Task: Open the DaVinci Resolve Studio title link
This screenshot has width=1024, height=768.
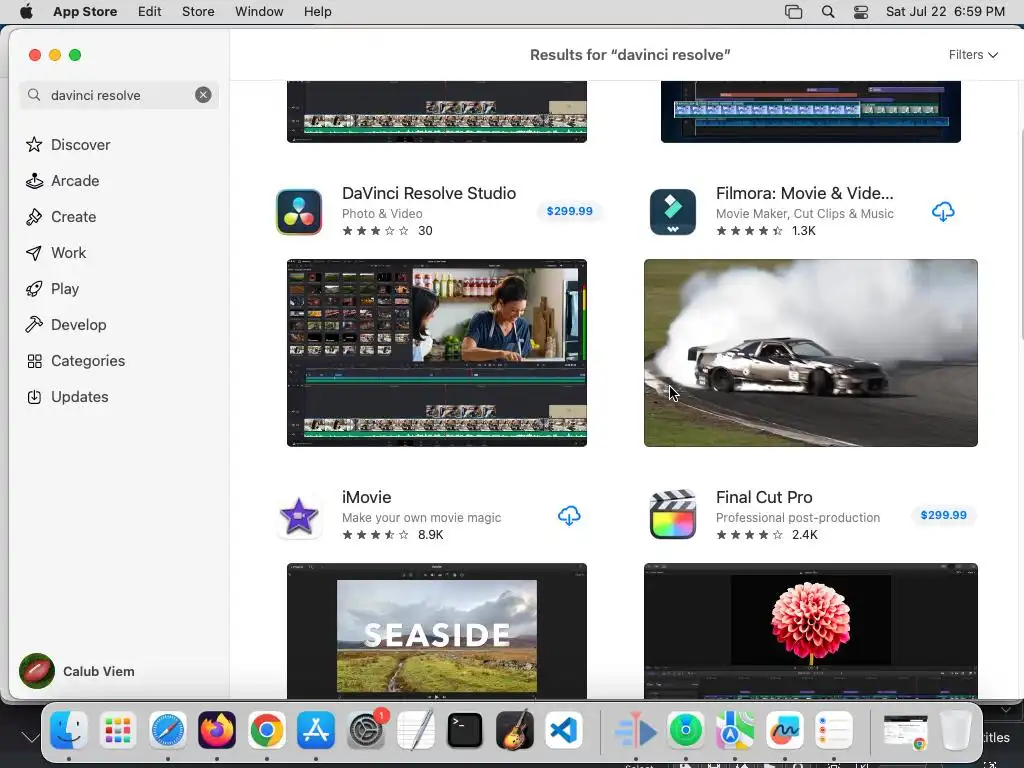Action: [x=429, y=193]
